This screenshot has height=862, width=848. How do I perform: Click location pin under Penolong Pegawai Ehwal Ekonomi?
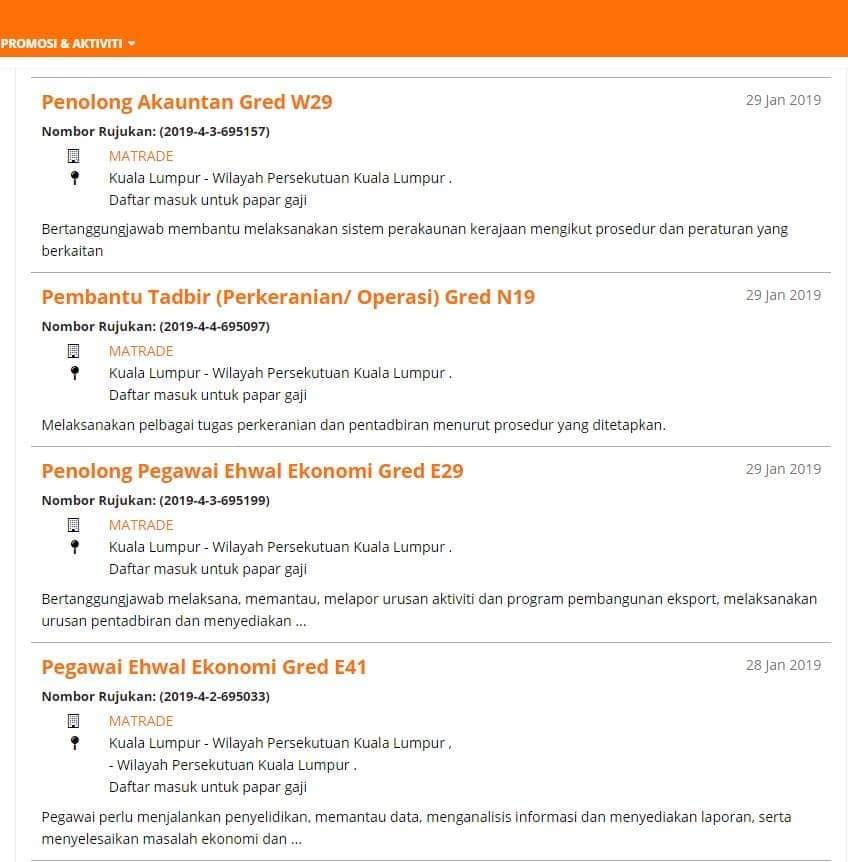pyautogui.click(x=75, y=546)
